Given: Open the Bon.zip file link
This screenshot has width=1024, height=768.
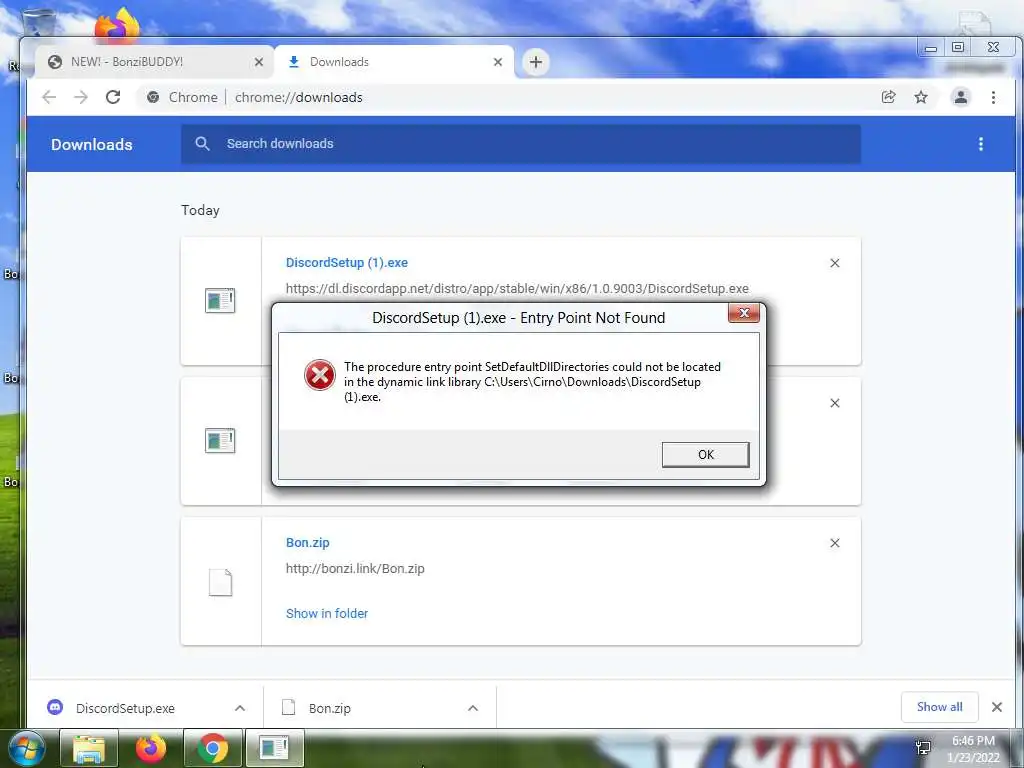Looking at the screenshot, I should point(308,543).
